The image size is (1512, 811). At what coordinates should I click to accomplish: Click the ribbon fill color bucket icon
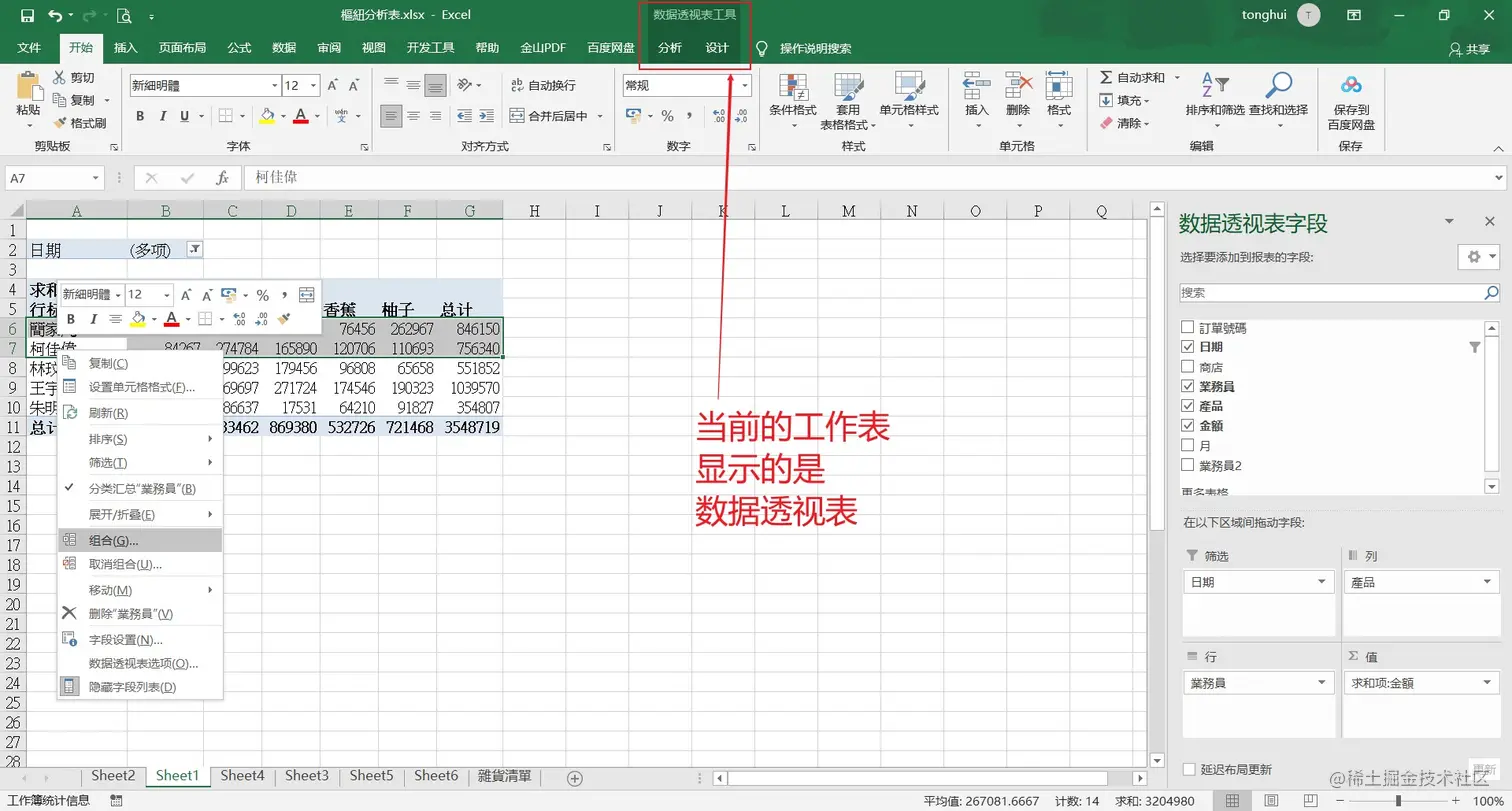pos(266,116)
